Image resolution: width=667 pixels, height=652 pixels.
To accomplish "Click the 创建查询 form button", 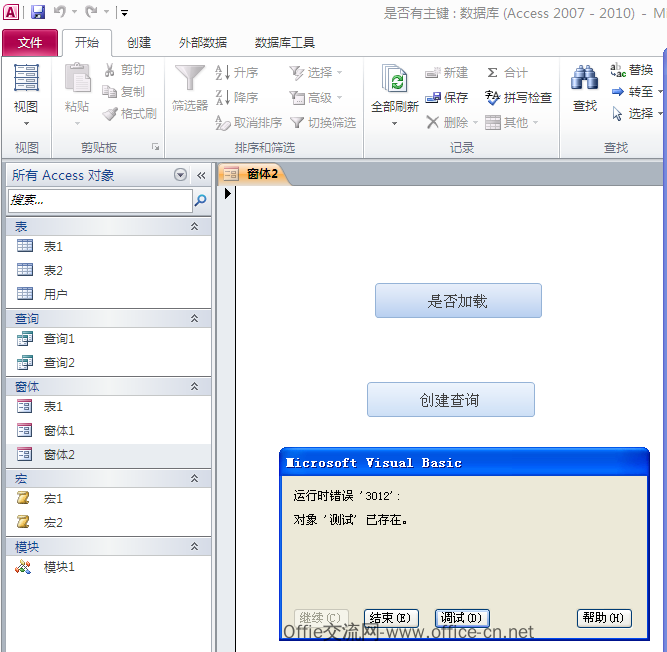I will [451, 400].
